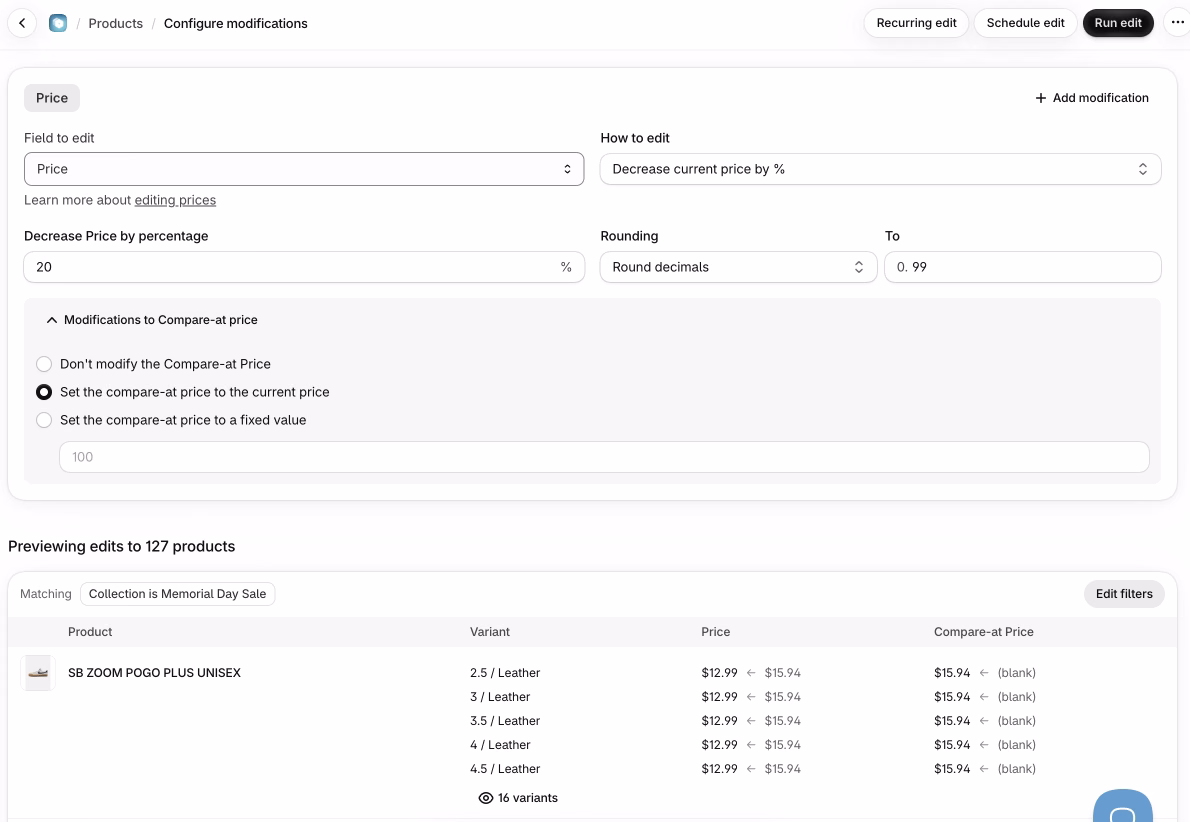Click Collection is Memorial Day Sale filter
1190x822 pixels.
click(x=178, y=594)
